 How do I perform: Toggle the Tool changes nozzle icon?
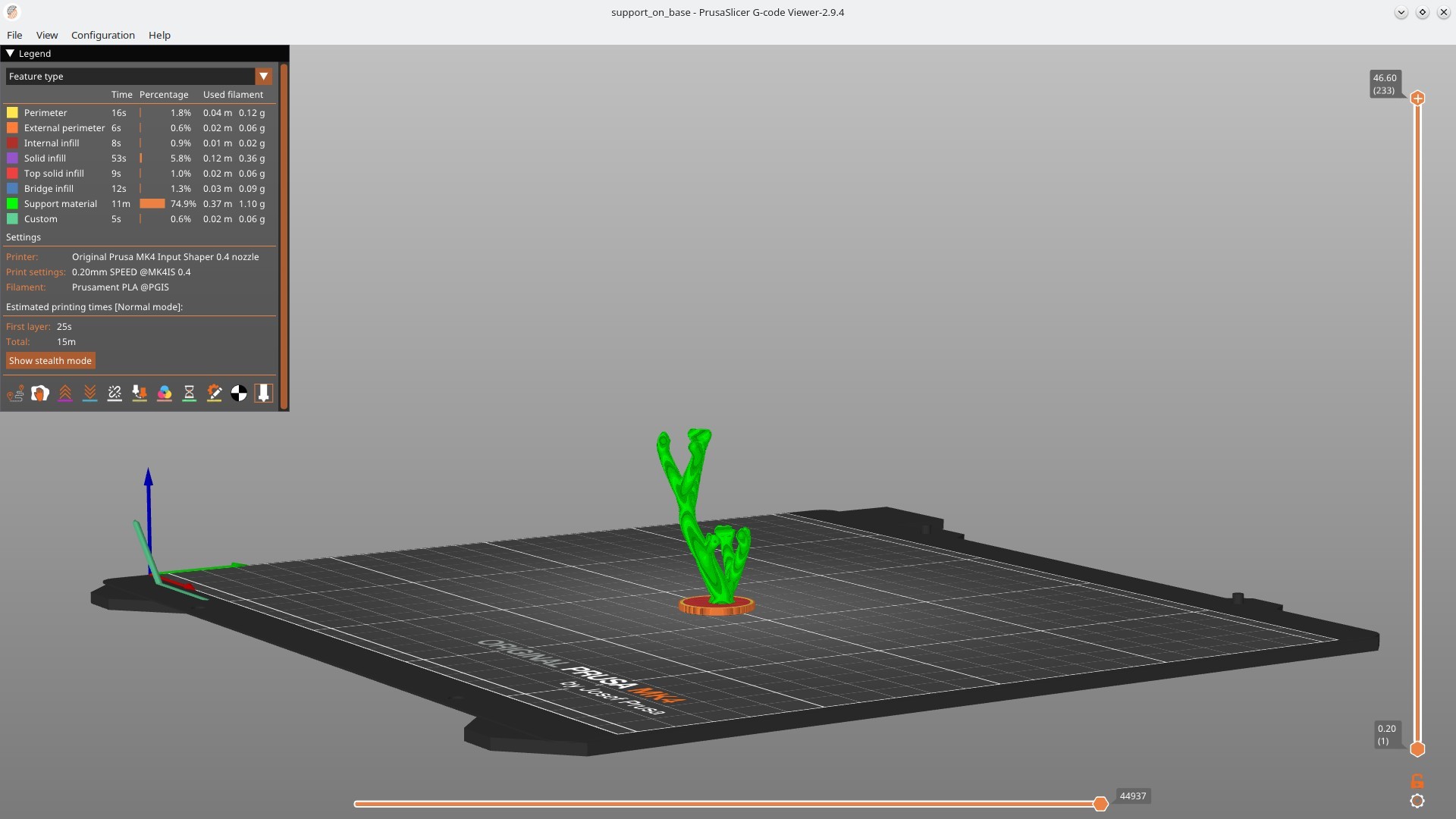140,393
